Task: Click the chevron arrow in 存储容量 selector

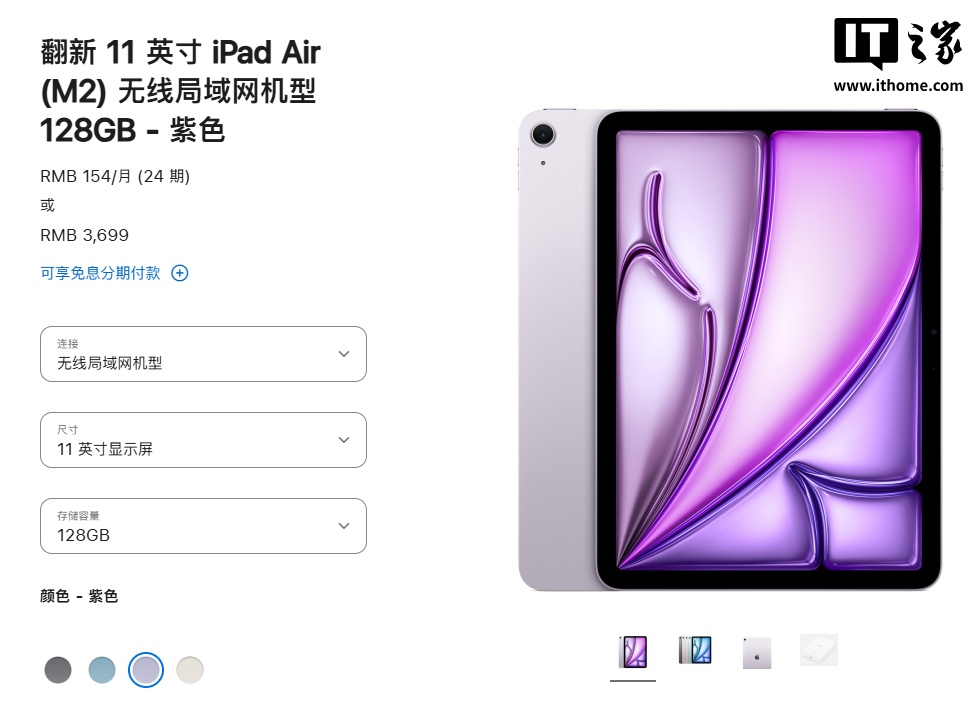Action: [x=344, y=526]
